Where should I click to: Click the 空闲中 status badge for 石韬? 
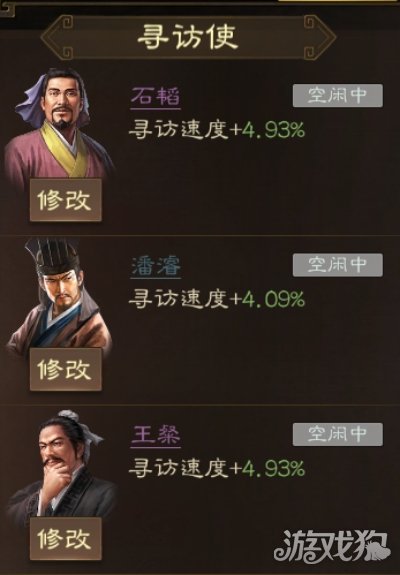(x=338, y=96)
